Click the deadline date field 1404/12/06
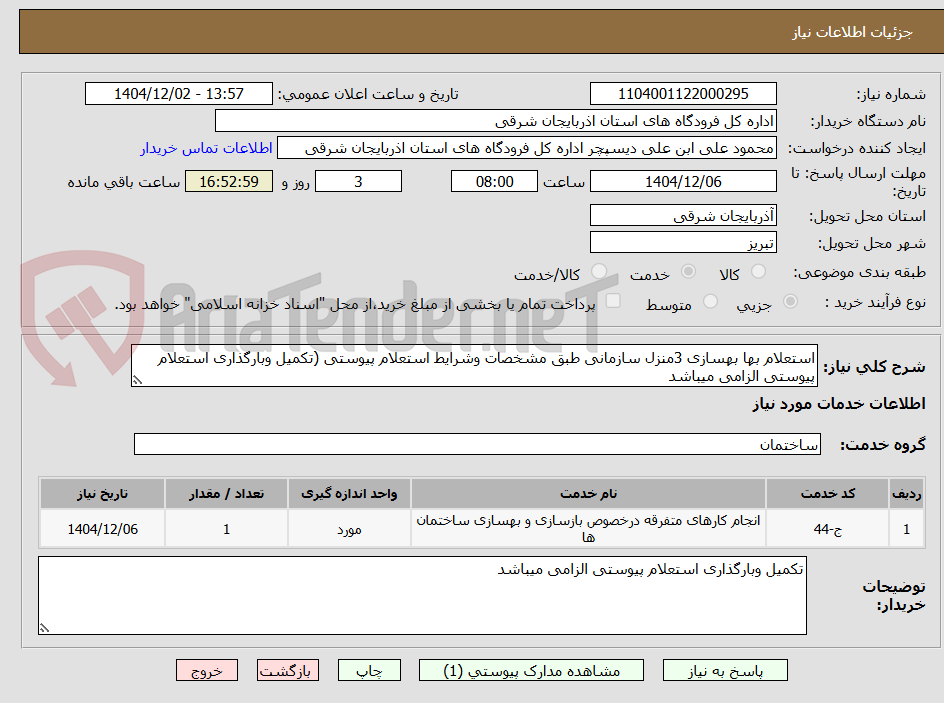This screenshot has width=944, height=703. coord(683,181)
